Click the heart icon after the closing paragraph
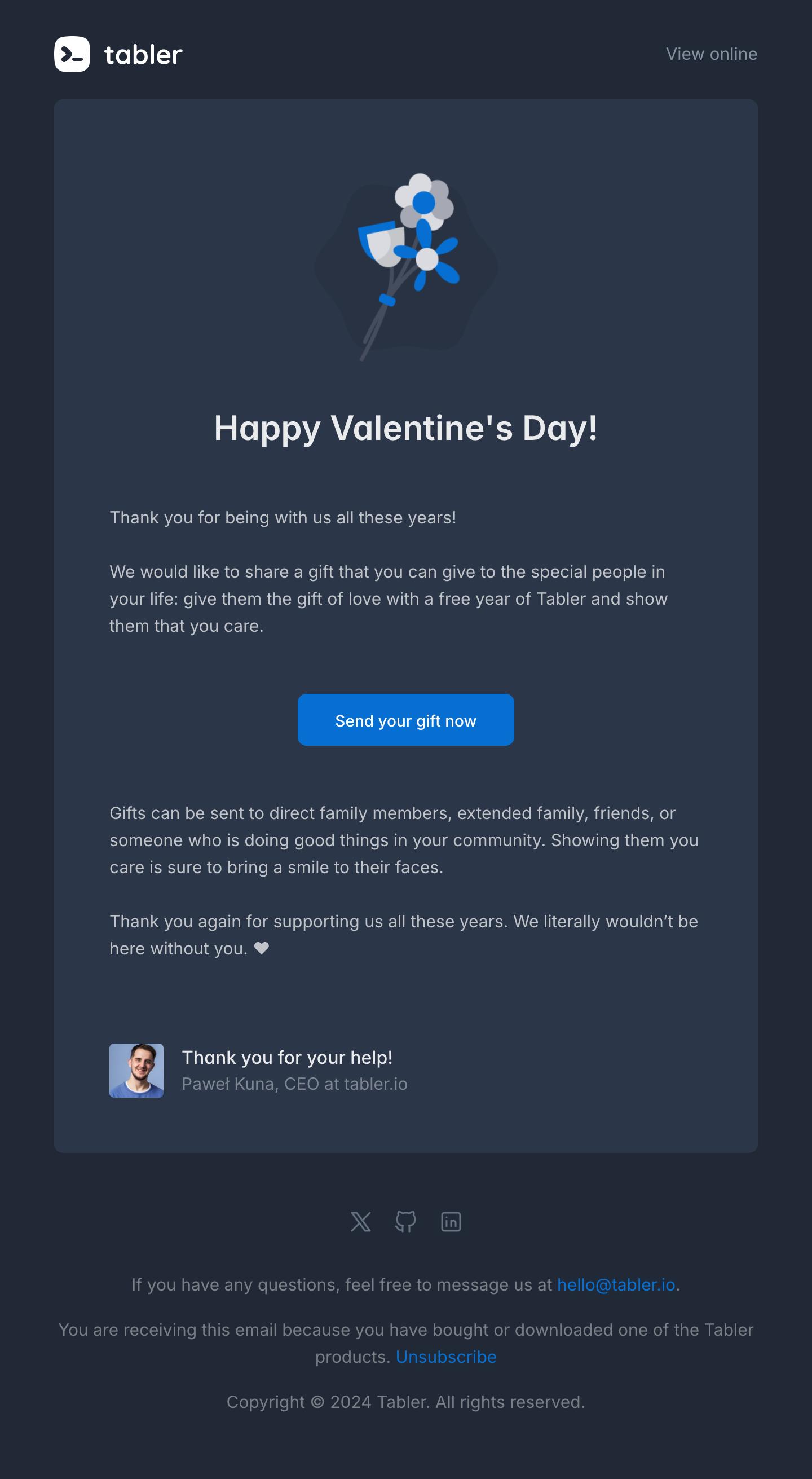The height and width of the screenshot is (1479, 812). click(x=262, y=948)
